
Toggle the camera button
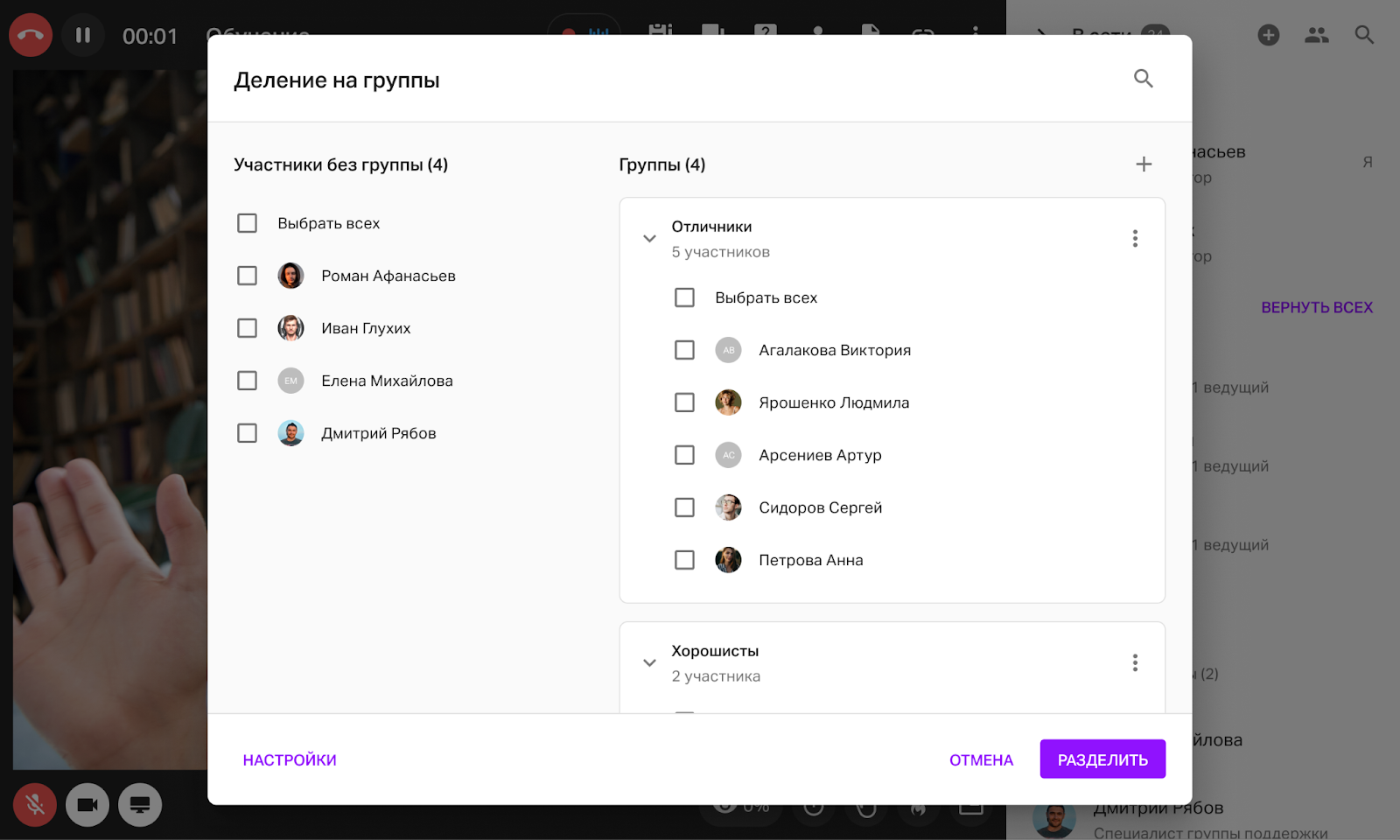[87, 805]
